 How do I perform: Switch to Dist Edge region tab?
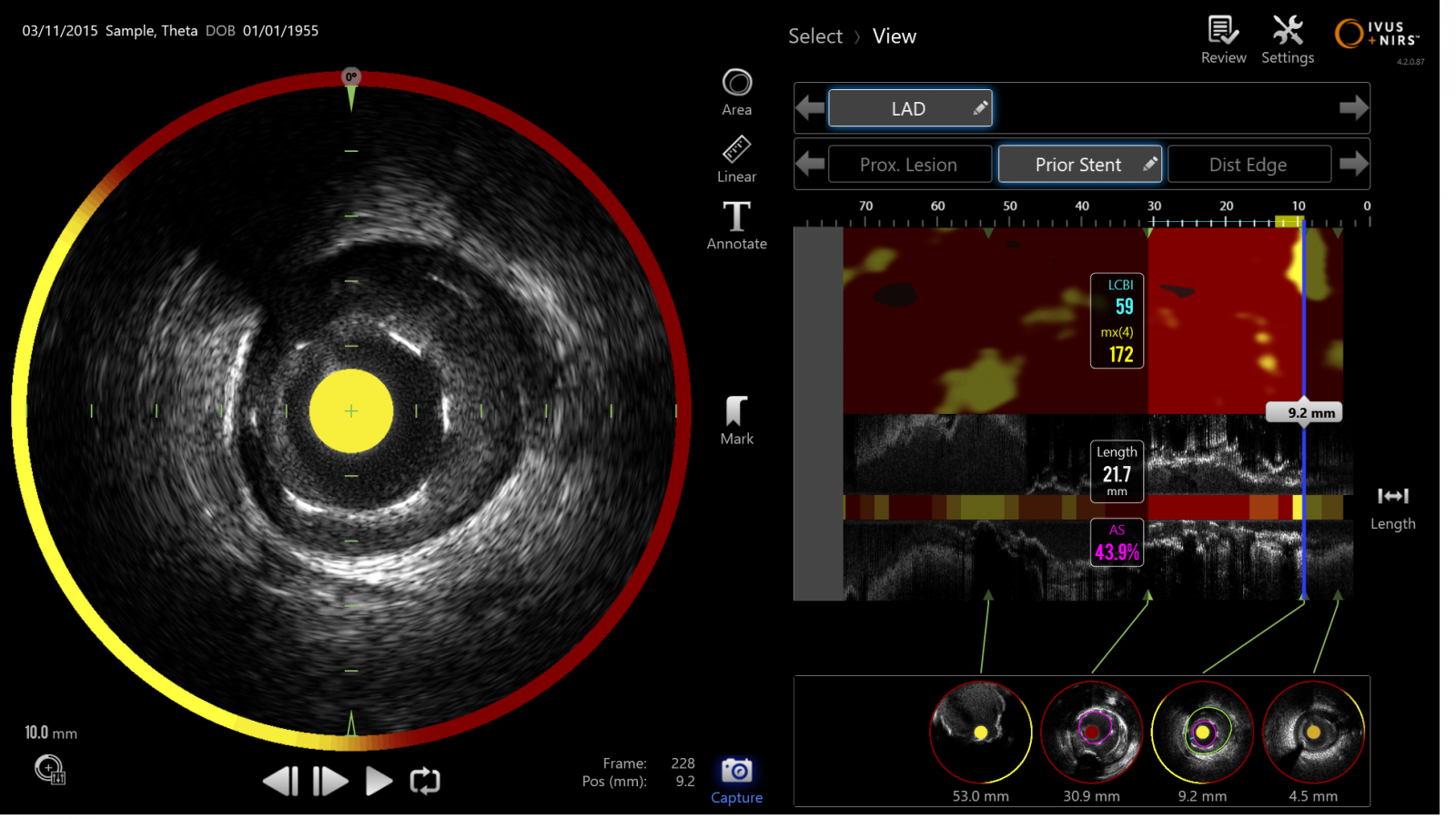(1248, 165)
